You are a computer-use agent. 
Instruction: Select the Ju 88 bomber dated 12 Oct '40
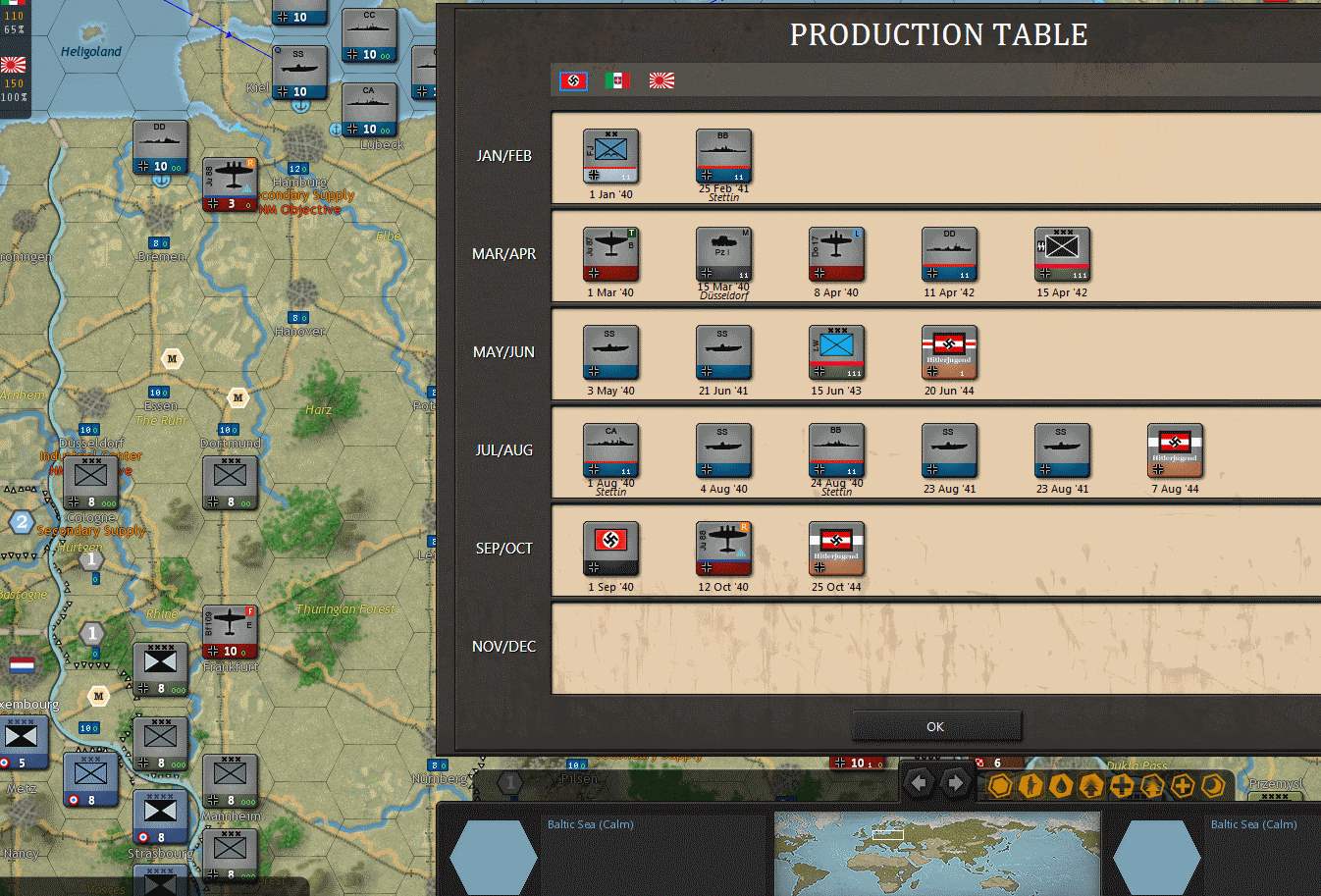pyautogui.click(x=723, y=550)
